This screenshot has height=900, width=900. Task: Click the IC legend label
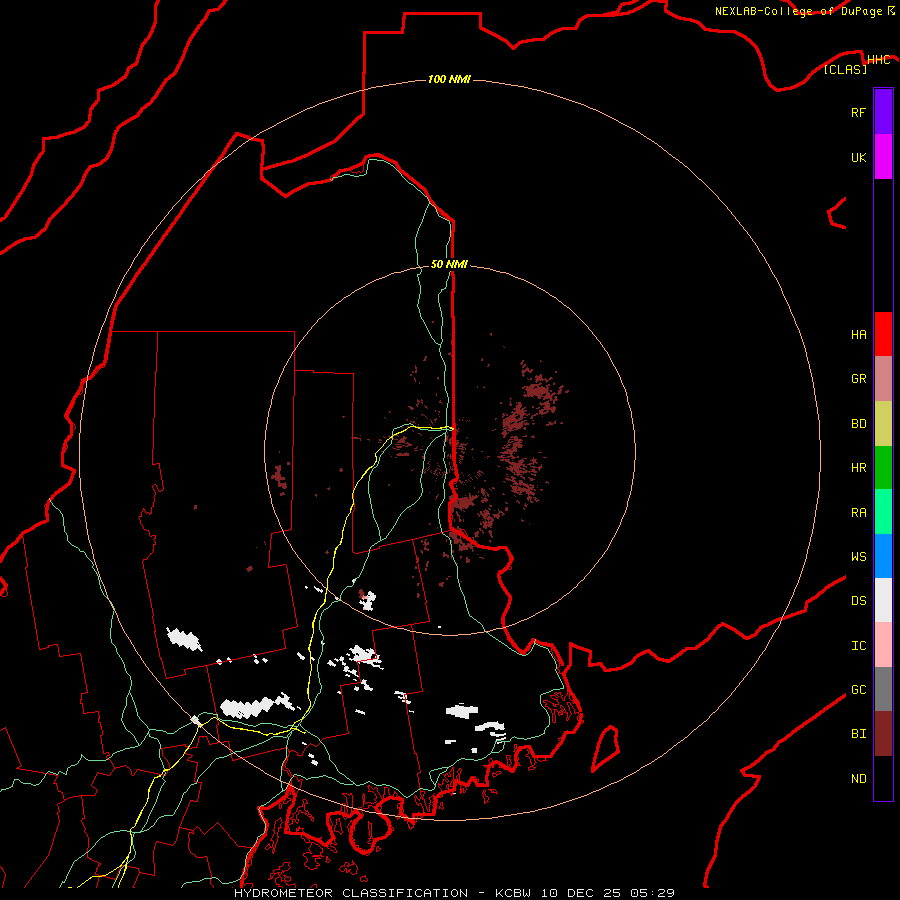point(858,646)
